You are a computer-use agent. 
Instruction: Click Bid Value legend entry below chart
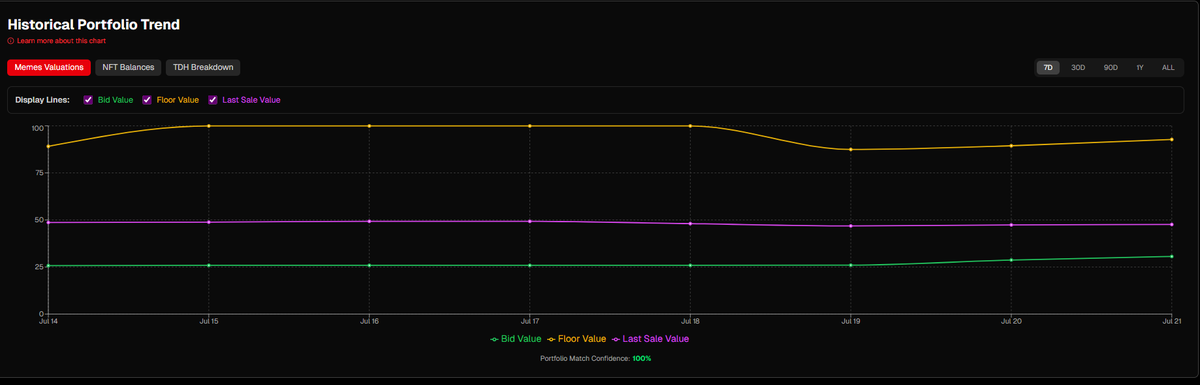pos(515,339)
